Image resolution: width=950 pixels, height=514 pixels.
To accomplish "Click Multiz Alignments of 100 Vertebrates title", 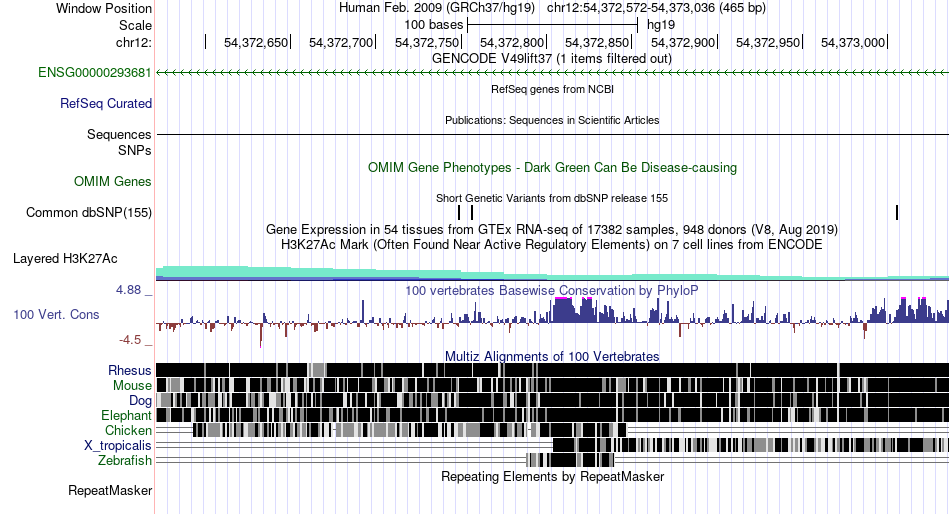I will click(x=552, y=356).
